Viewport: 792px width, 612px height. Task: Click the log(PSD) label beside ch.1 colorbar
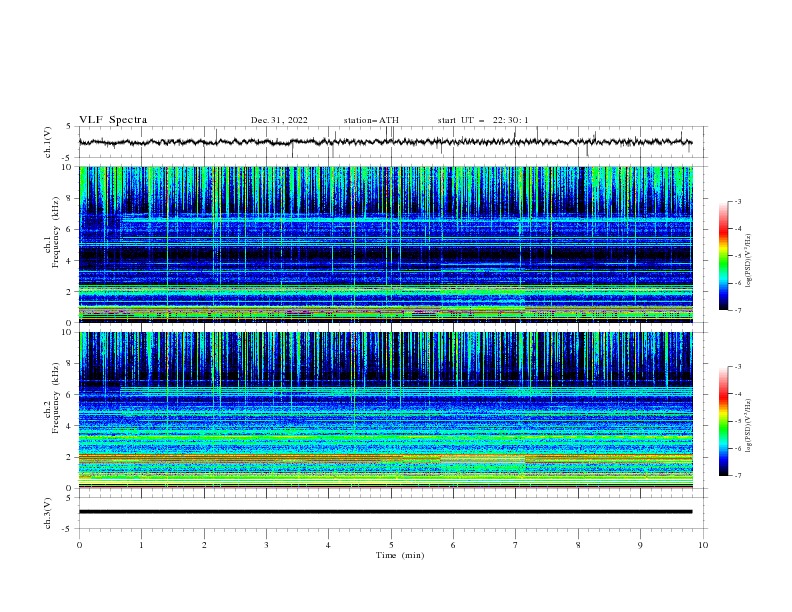749,261
